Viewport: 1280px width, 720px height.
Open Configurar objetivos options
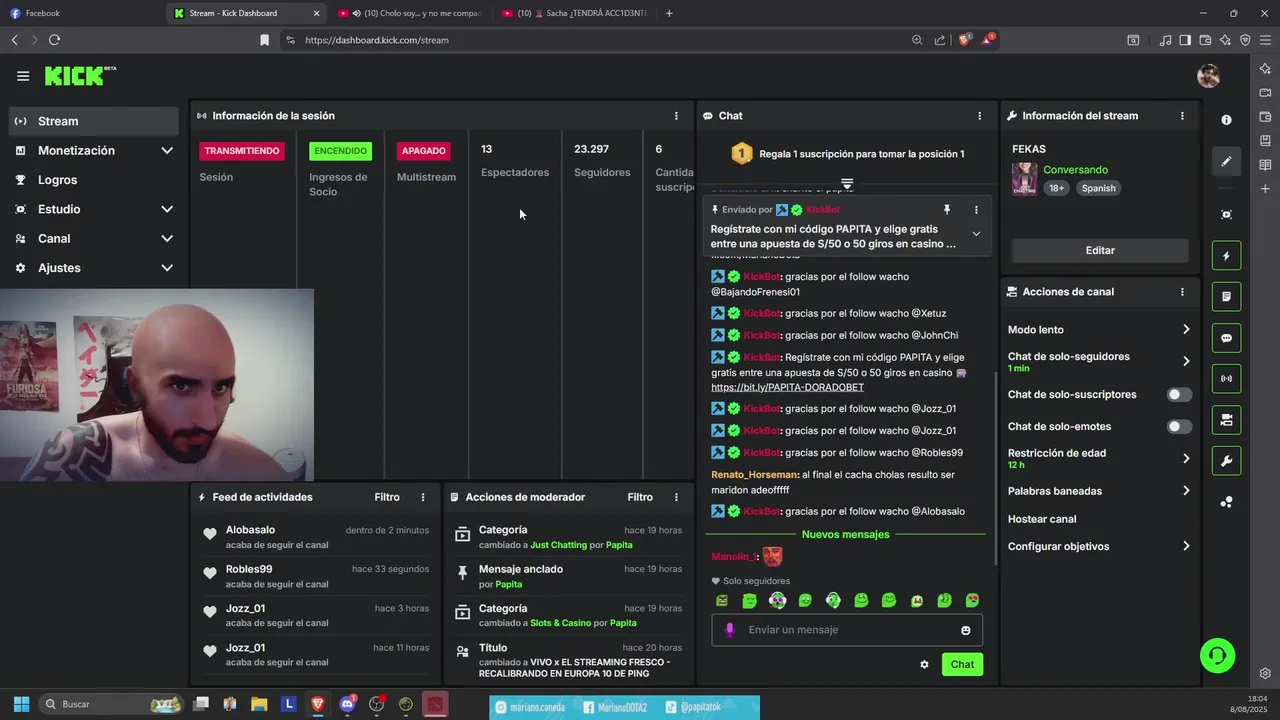(x=1099, y=547)
